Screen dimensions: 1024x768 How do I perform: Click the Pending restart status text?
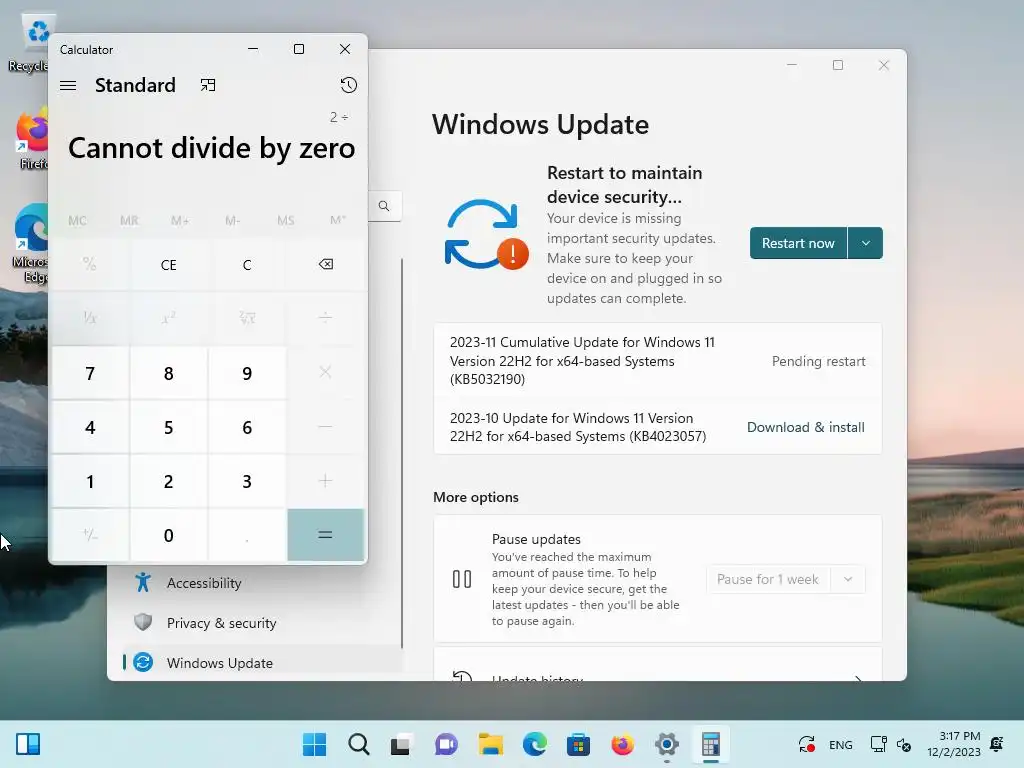coord(818,361)
